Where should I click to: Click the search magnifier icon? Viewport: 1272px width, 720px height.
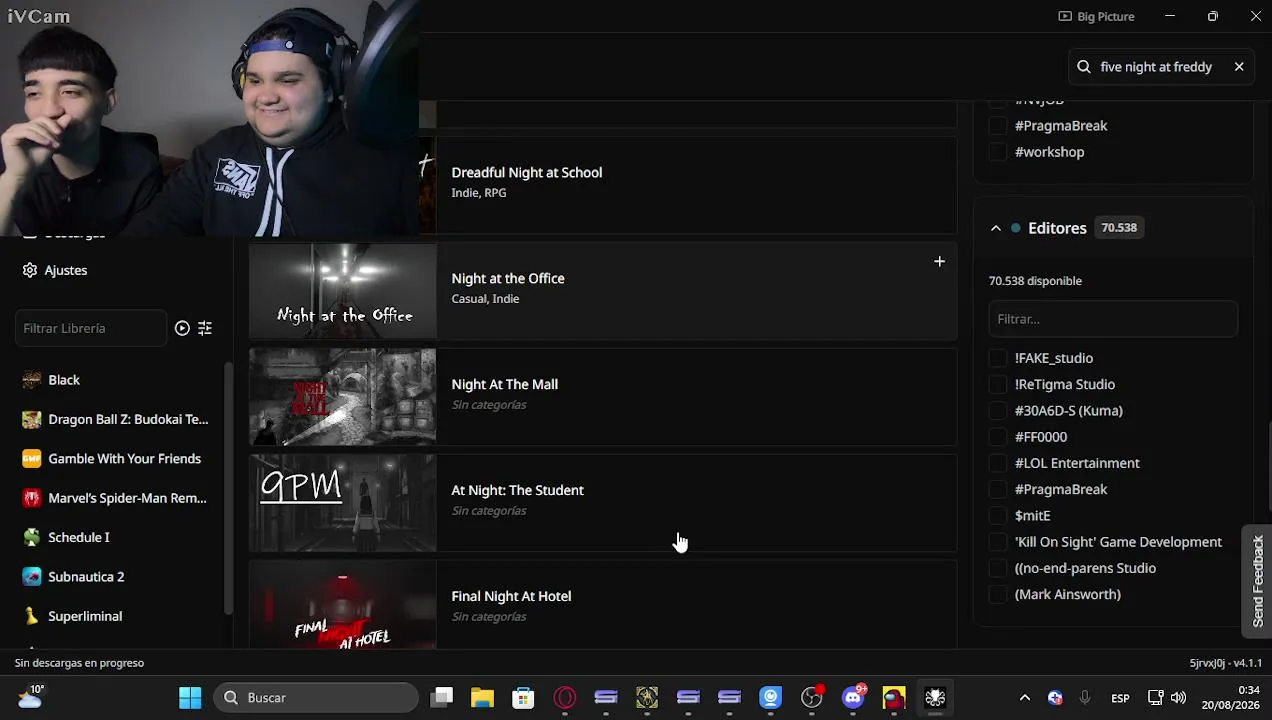(1084, 67)
